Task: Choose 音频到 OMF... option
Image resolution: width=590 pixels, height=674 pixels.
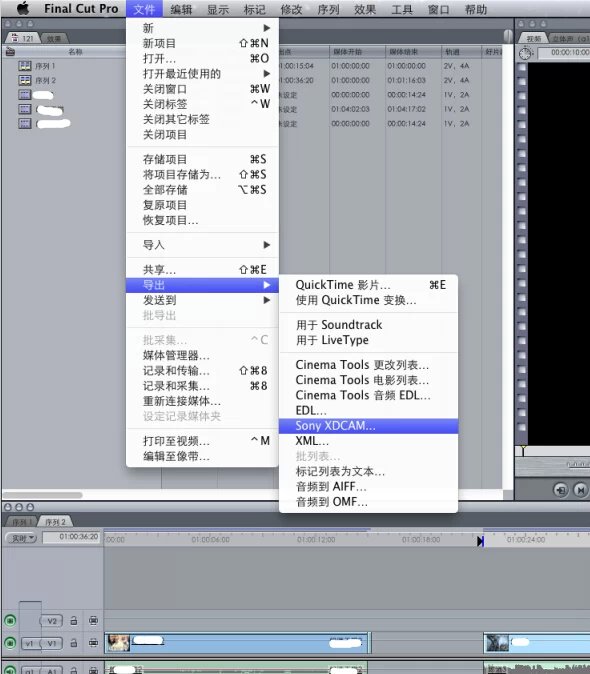Action: pyautogui.click(x=369, y=502)
